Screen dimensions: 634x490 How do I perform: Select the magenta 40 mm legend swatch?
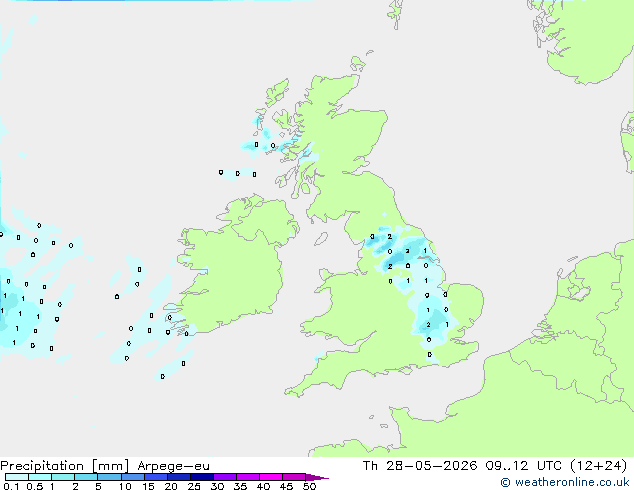tap(271, 477)
